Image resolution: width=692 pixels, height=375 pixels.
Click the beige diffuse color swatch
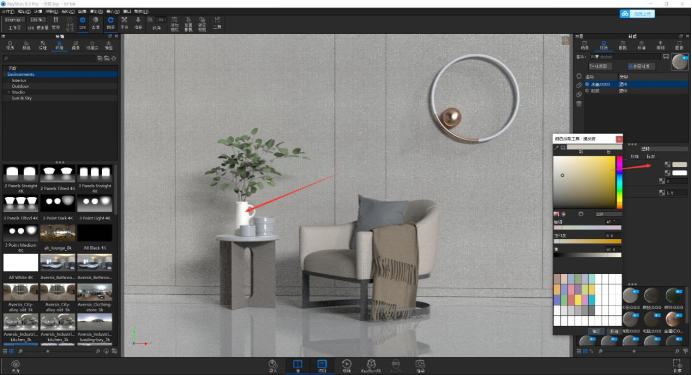[x=680, y=165]
